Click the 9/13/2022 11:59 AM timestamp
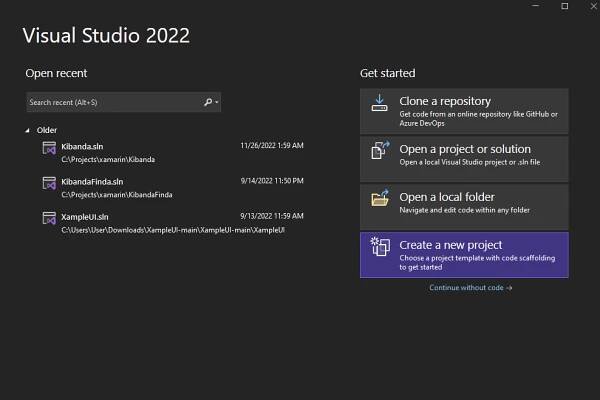 272,216
